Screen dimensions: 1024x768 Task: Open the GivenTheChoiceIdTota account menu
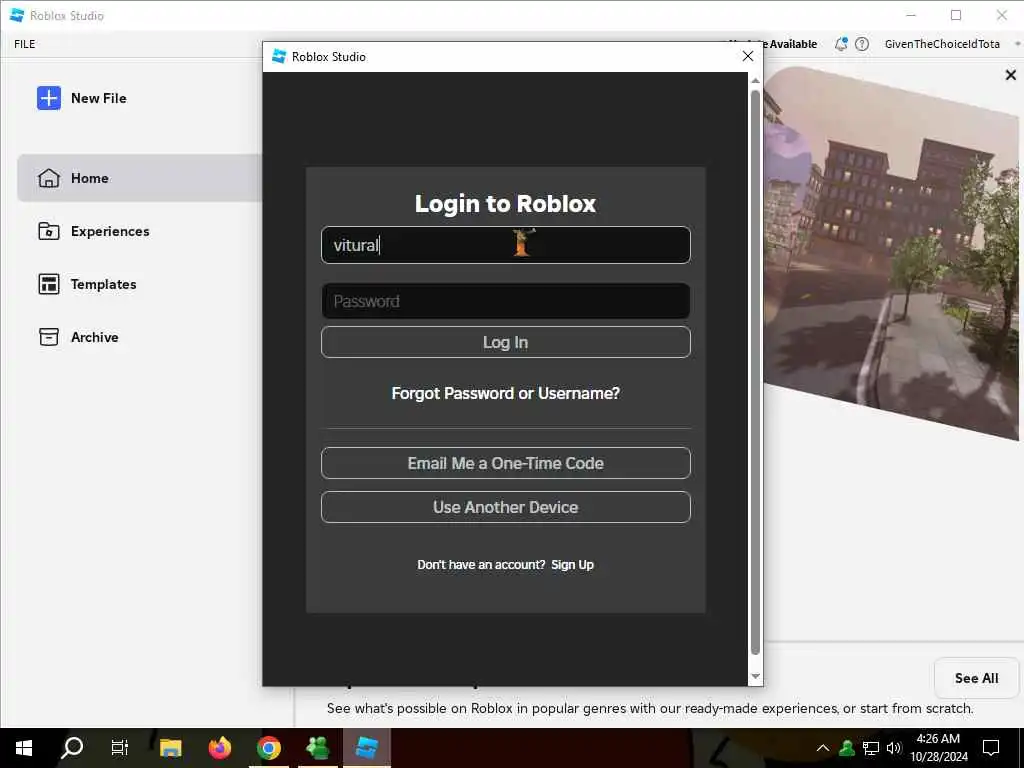click(x=942, y=44)
